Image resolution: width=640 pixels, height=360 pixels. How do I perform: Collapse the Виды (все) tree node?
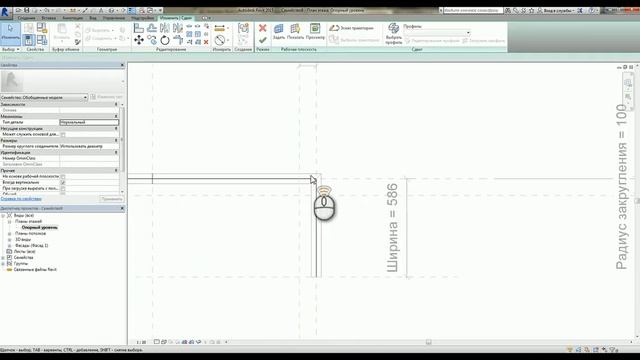tap(3, 216)
